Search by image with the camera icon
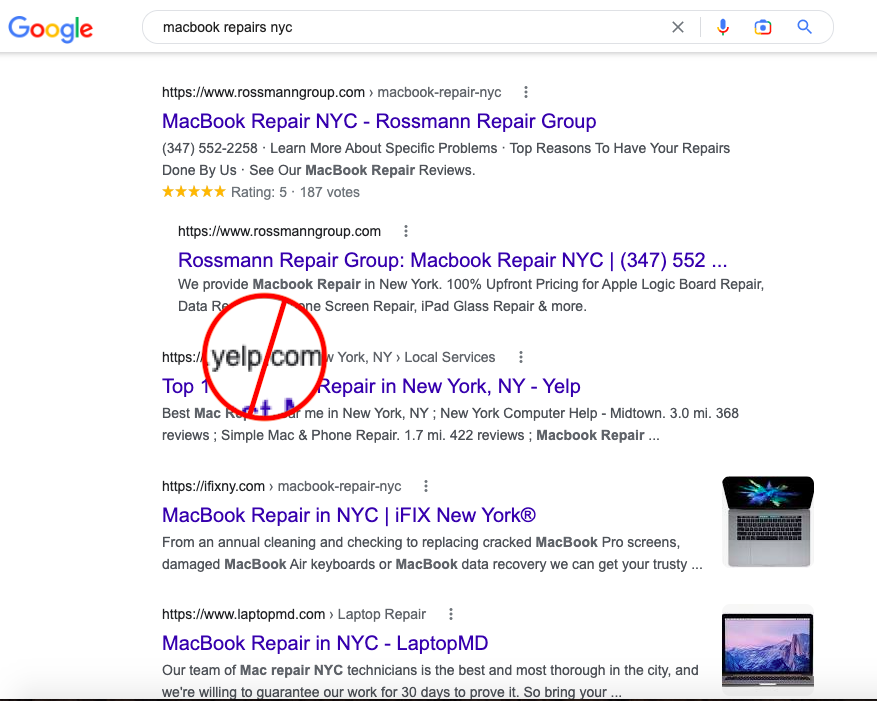The image size is (877, 701). point(763,27)
